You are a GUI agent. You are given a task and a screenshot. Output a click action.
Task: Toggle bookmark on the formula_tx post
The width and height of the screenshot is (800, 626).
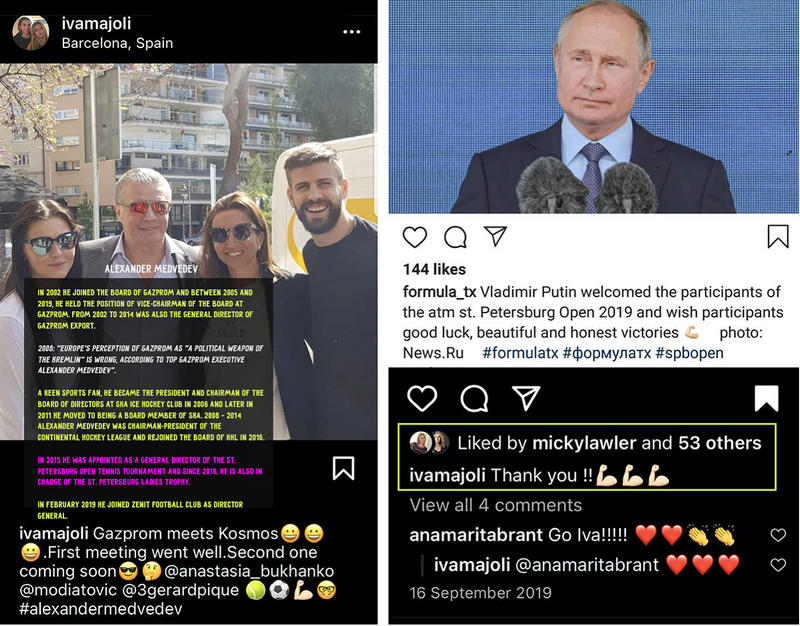click(778, 237)
